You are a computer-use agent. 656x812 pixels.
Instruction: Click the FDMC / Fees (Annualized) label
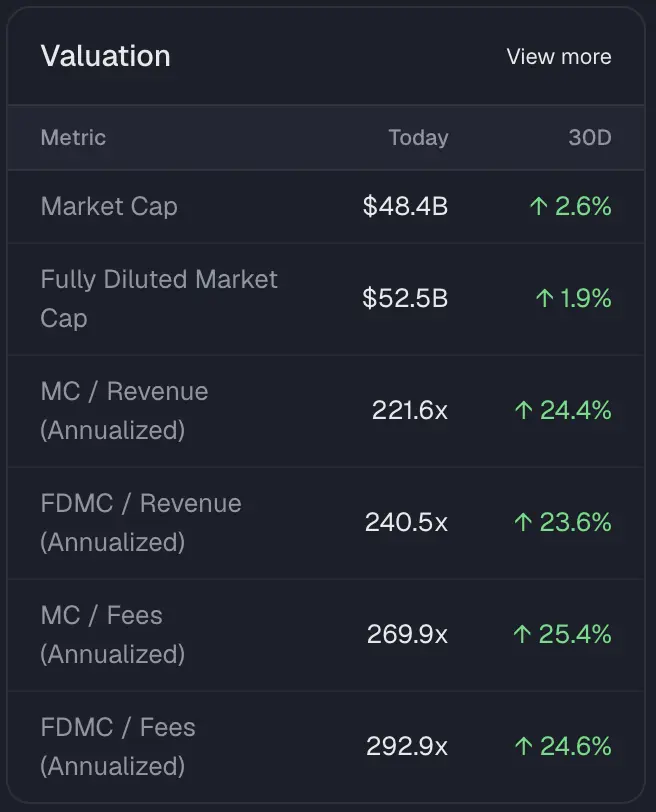(x=118, y=747)
